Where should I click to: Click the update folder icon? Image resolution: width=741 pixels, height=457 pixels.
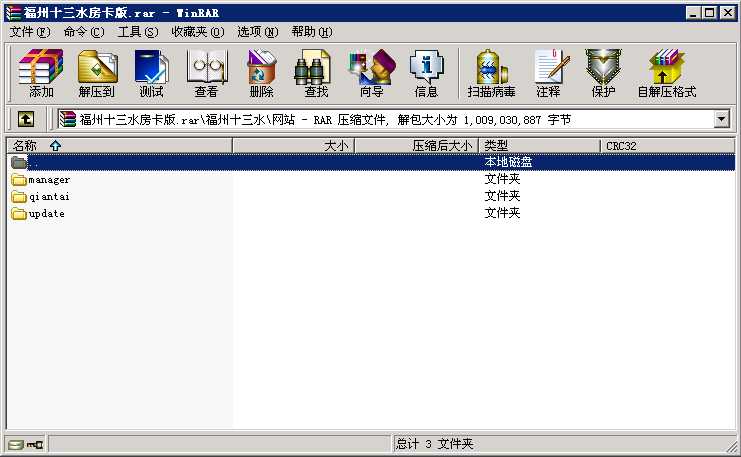pyautogui.click(x=19, y=214)
